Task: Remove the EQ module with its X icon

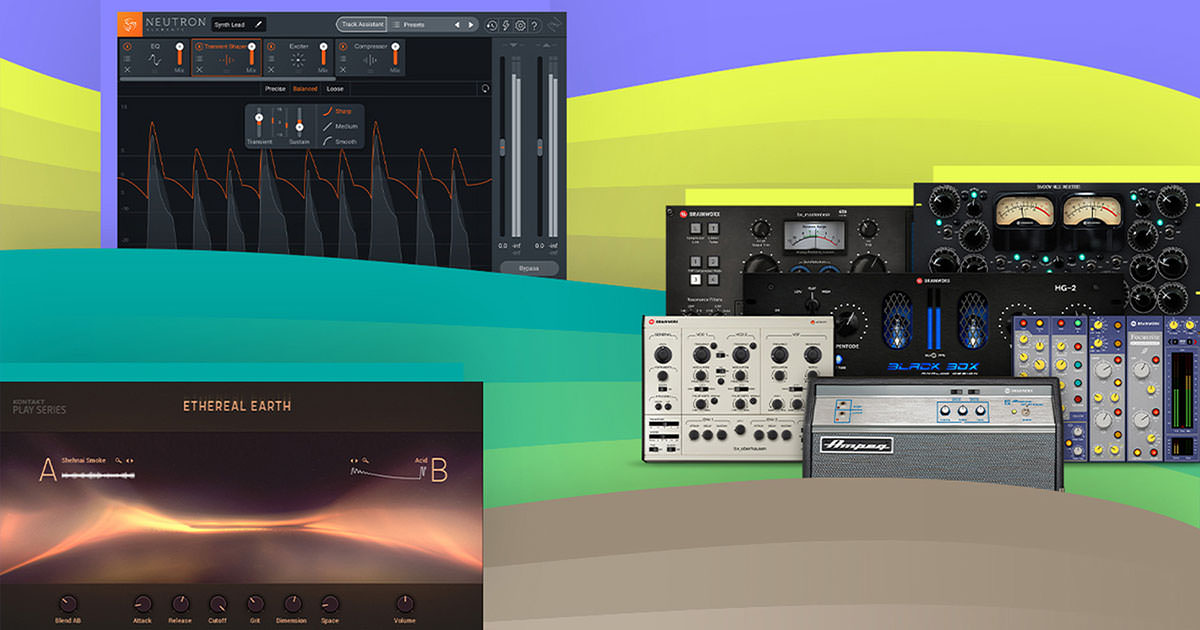Action: point(127,70)
